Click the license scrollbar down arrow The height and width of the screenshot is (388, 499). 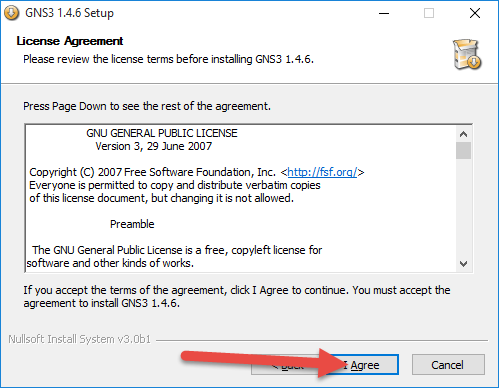pyautogui.click(x=463, y=264)
